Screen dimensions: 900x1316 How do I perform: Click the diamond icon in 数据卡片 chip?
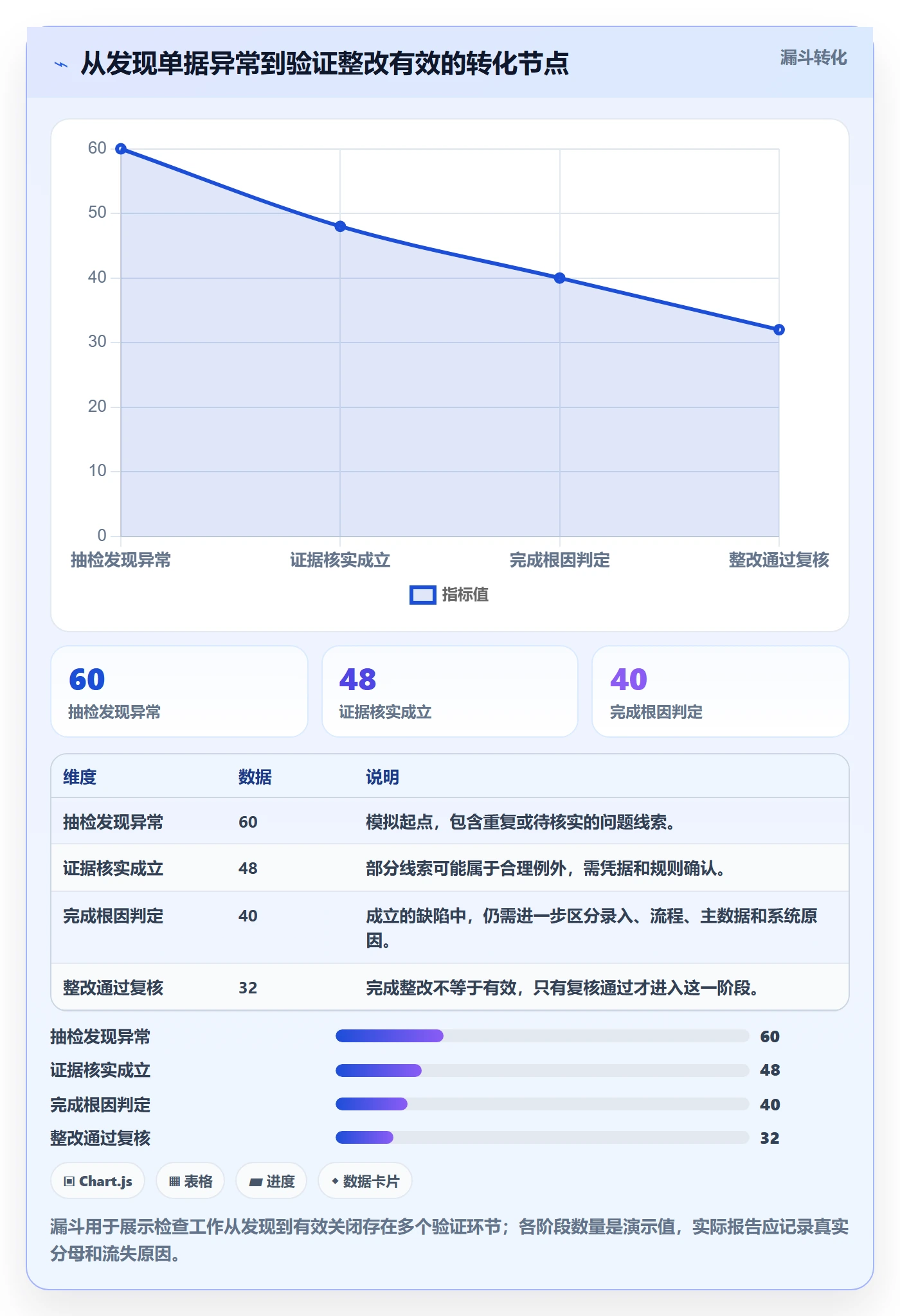(x=335, y=1181)
